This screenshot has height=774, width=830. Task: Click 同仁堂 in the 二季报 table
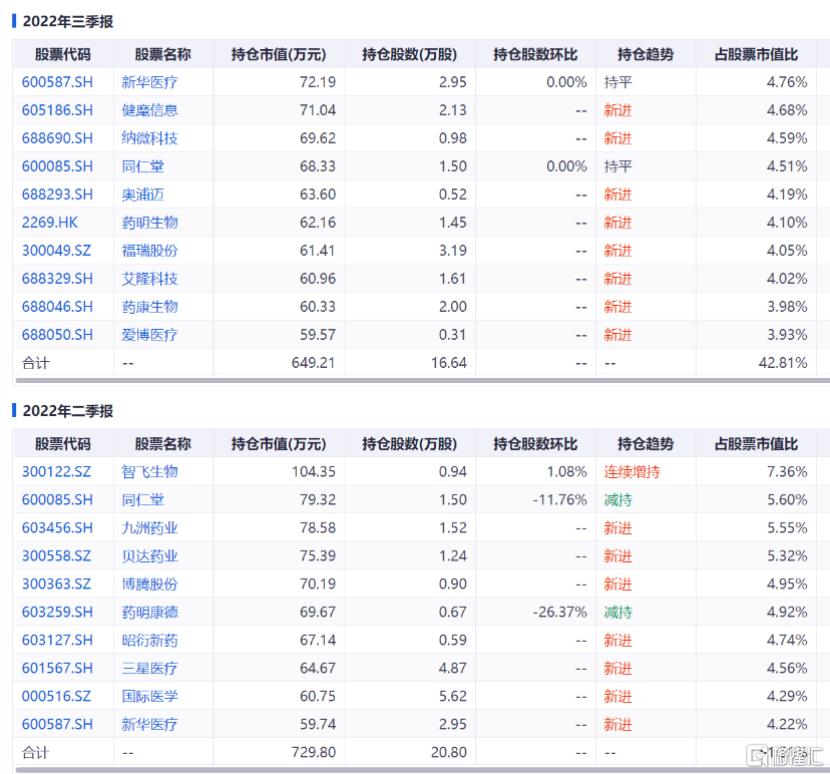[143, 500]
